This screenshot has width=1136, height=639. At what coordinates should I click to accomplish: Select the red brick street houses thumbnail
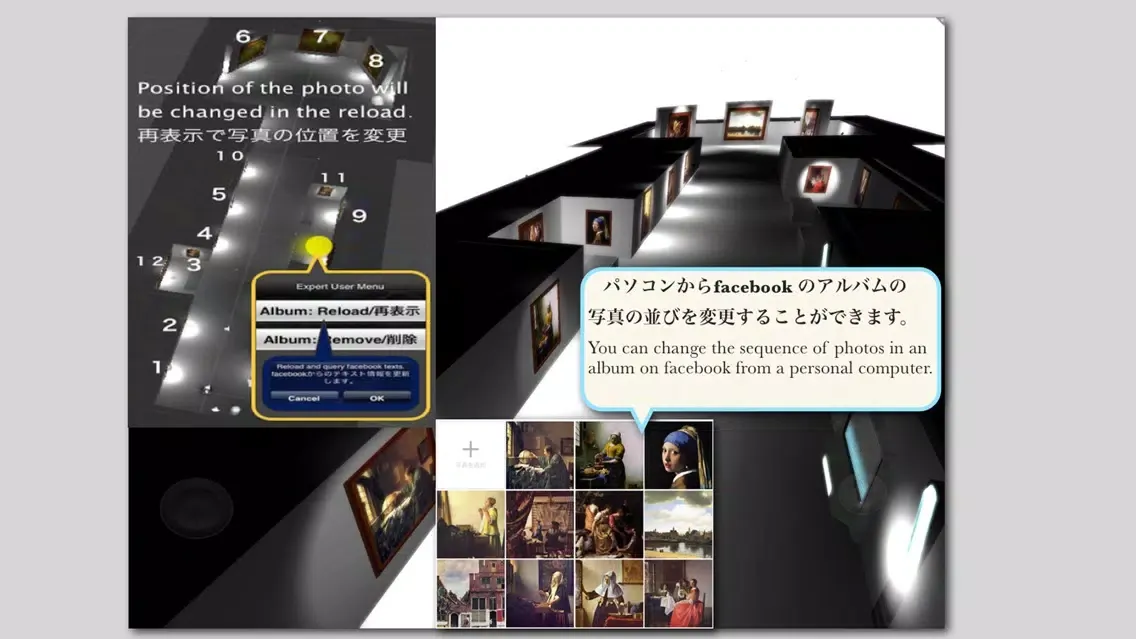[x=470, y=593]
